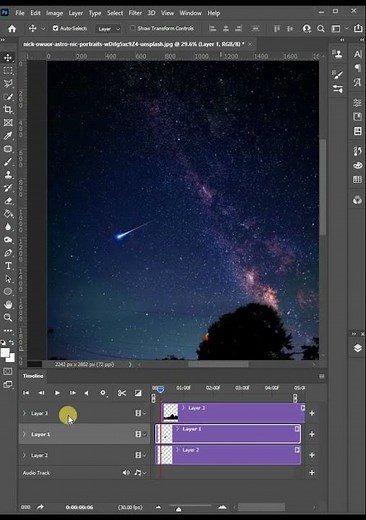Add media to Layer 3 track
The width and height of the screenshot is (366, 520).
(x=312, y=413)
